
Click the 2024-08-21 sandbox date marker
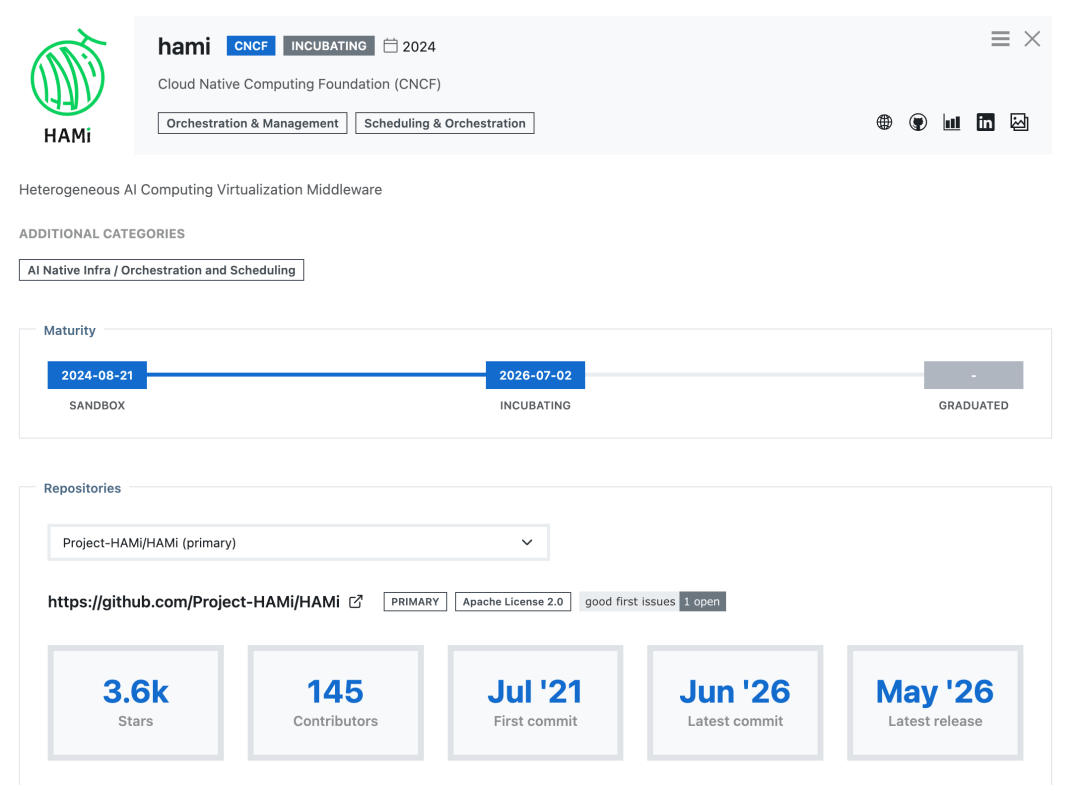tap(97, 375)
